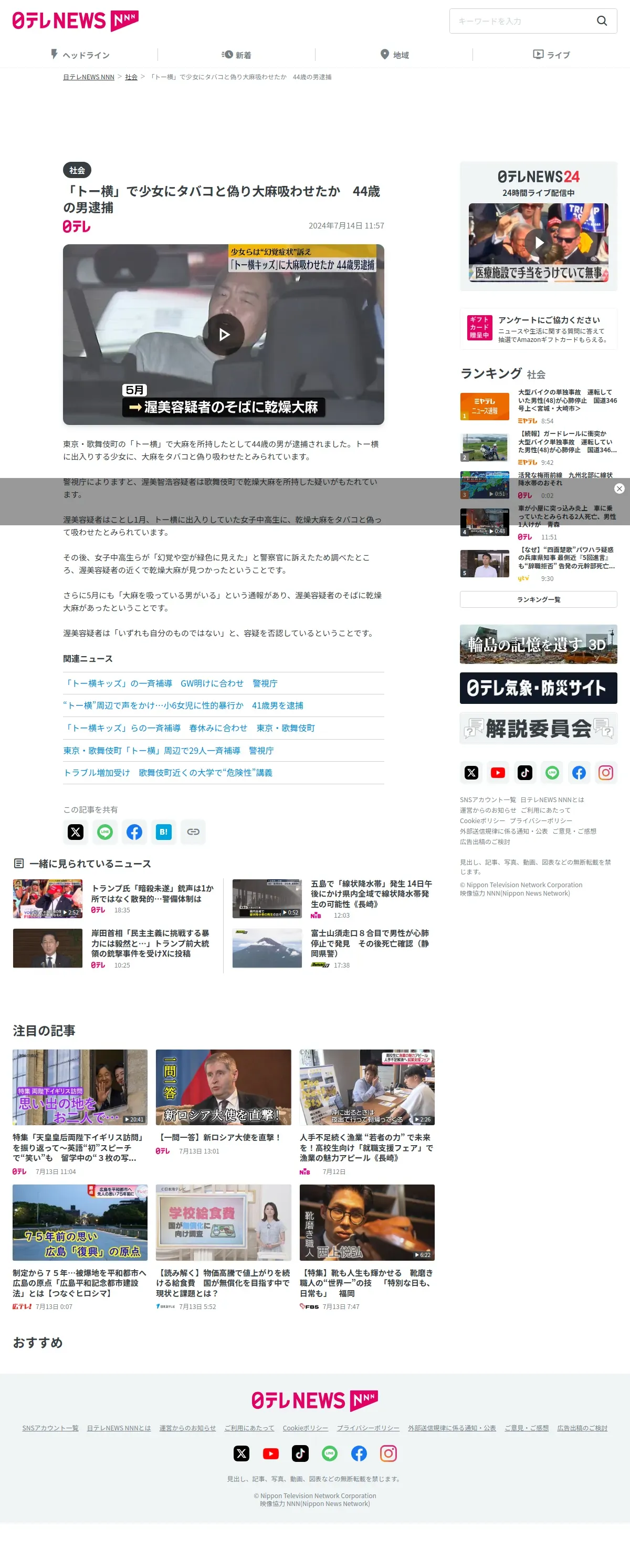Open the ヘッドライン navigation tab
Viewport: 630px width, 1568px height.
tap(80, 55)
